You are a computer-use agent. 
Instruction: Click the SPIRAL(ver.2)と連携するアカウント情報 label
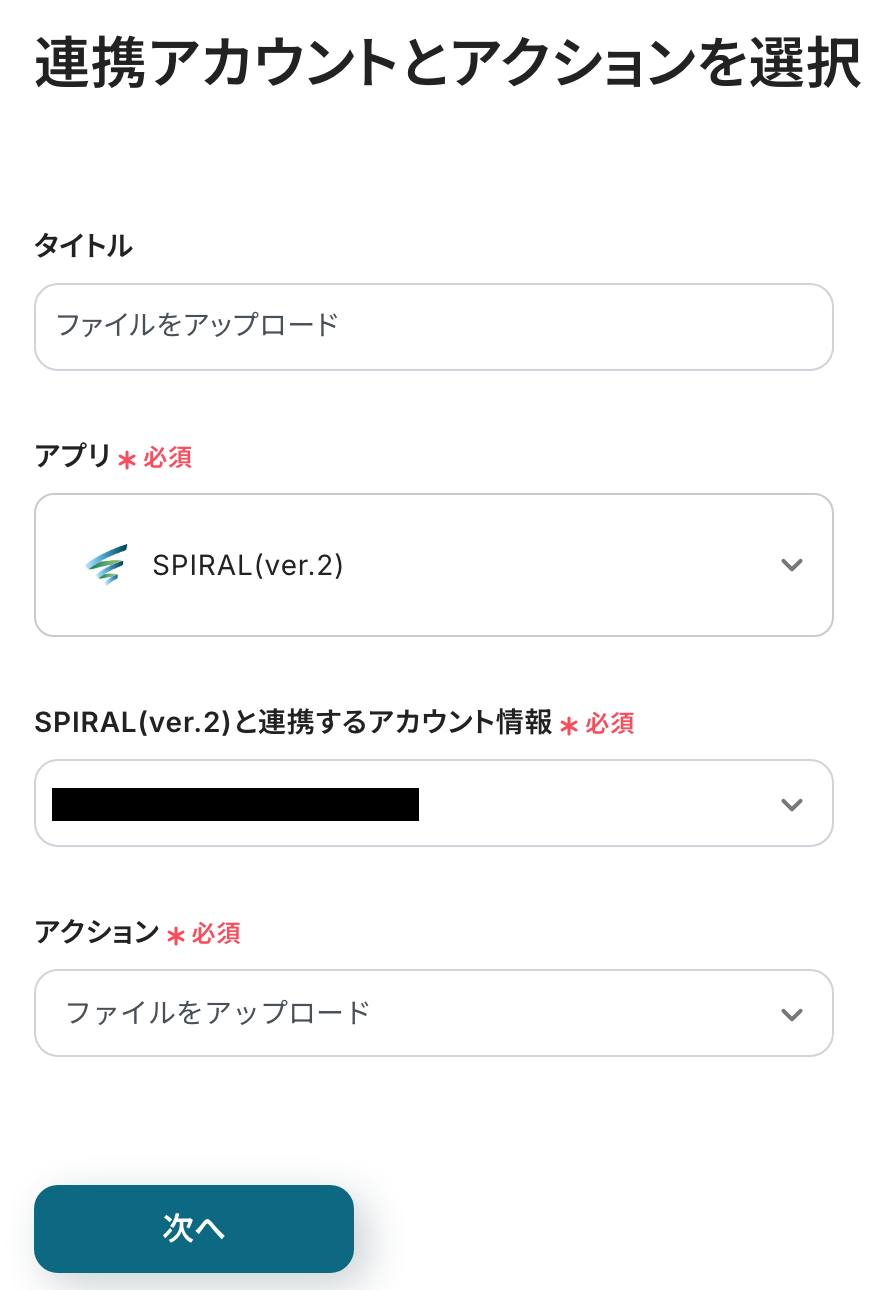(293, 723)
